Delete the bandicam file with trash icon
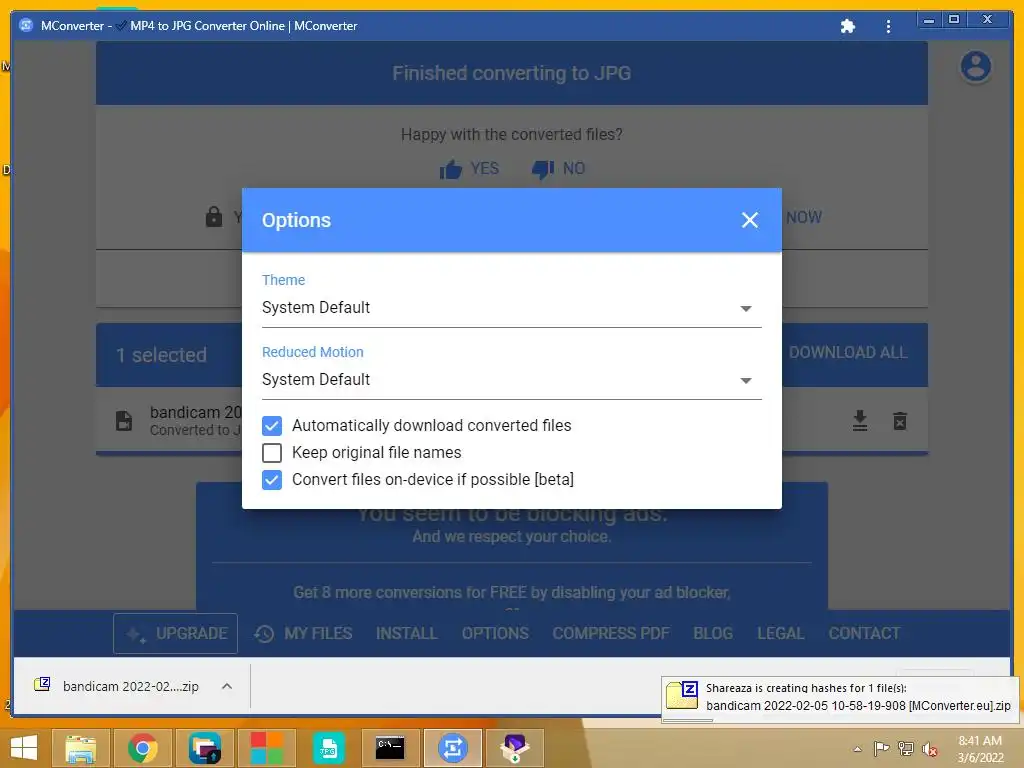The width and height of the screenshot is (1024, 768). (900, 421)
